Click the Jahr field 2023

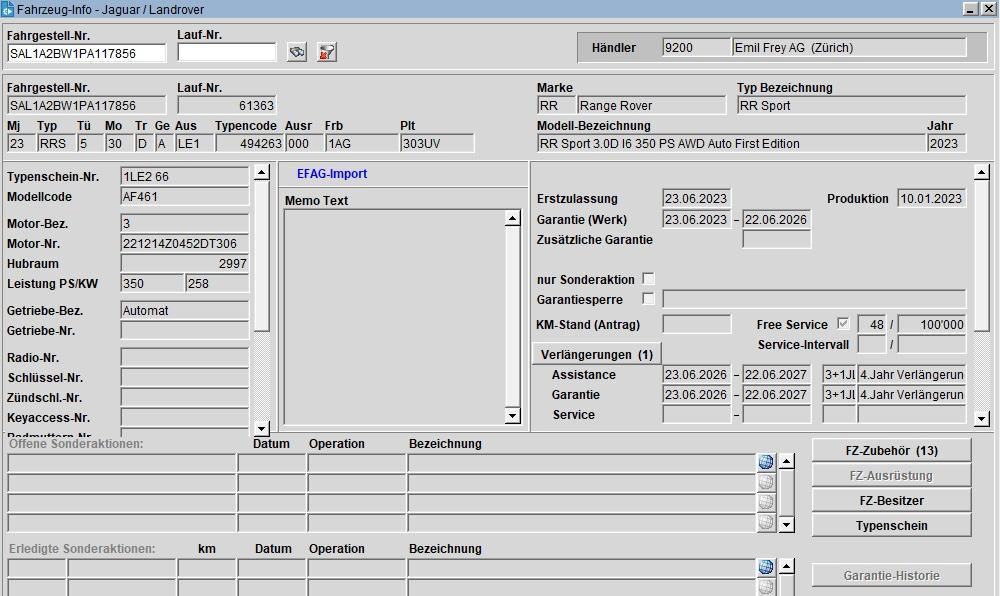pyautogui.click(x=946, y=143)
